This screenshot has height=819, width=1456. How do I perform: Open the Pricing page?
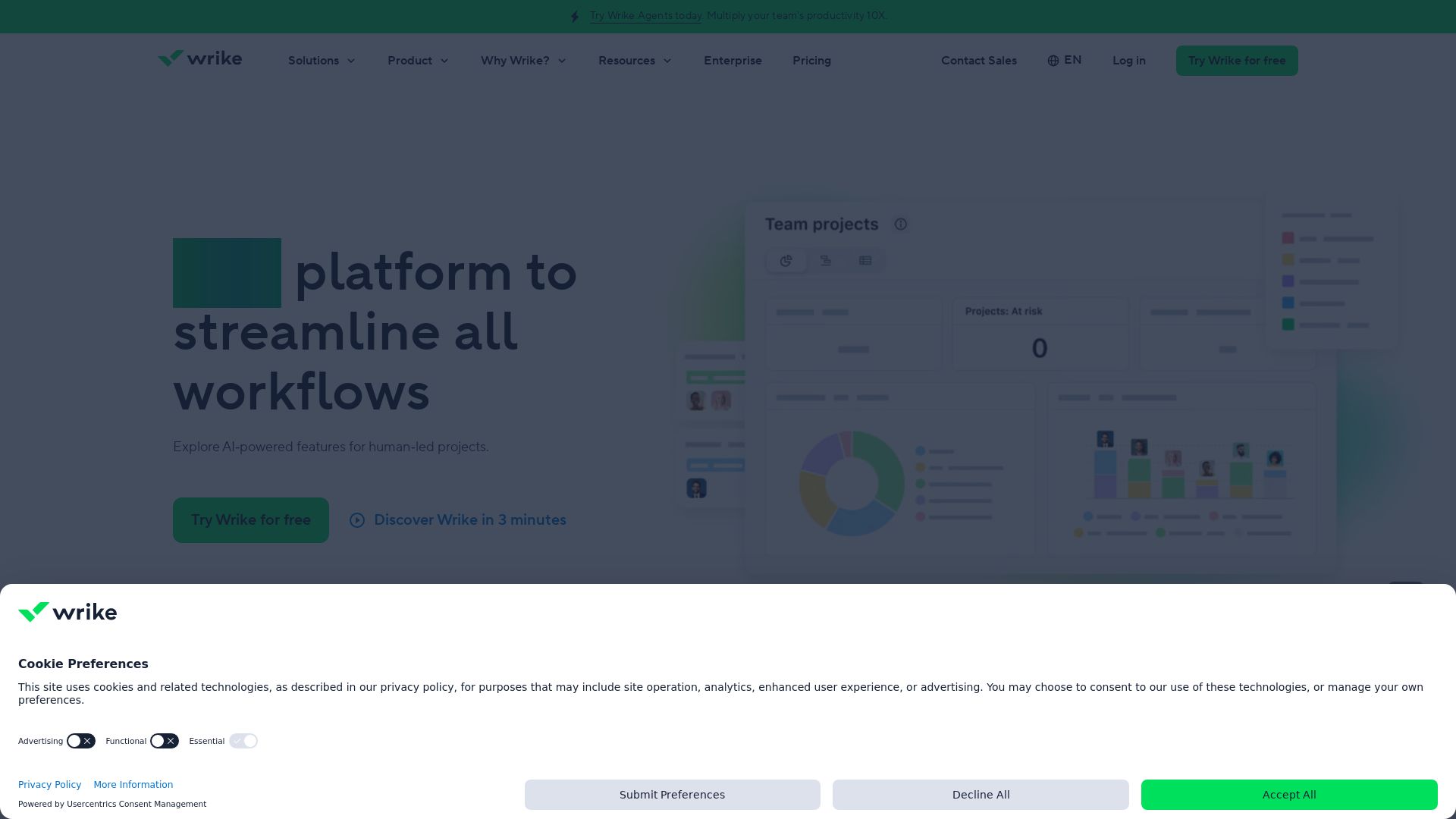[x=811, y=61]
